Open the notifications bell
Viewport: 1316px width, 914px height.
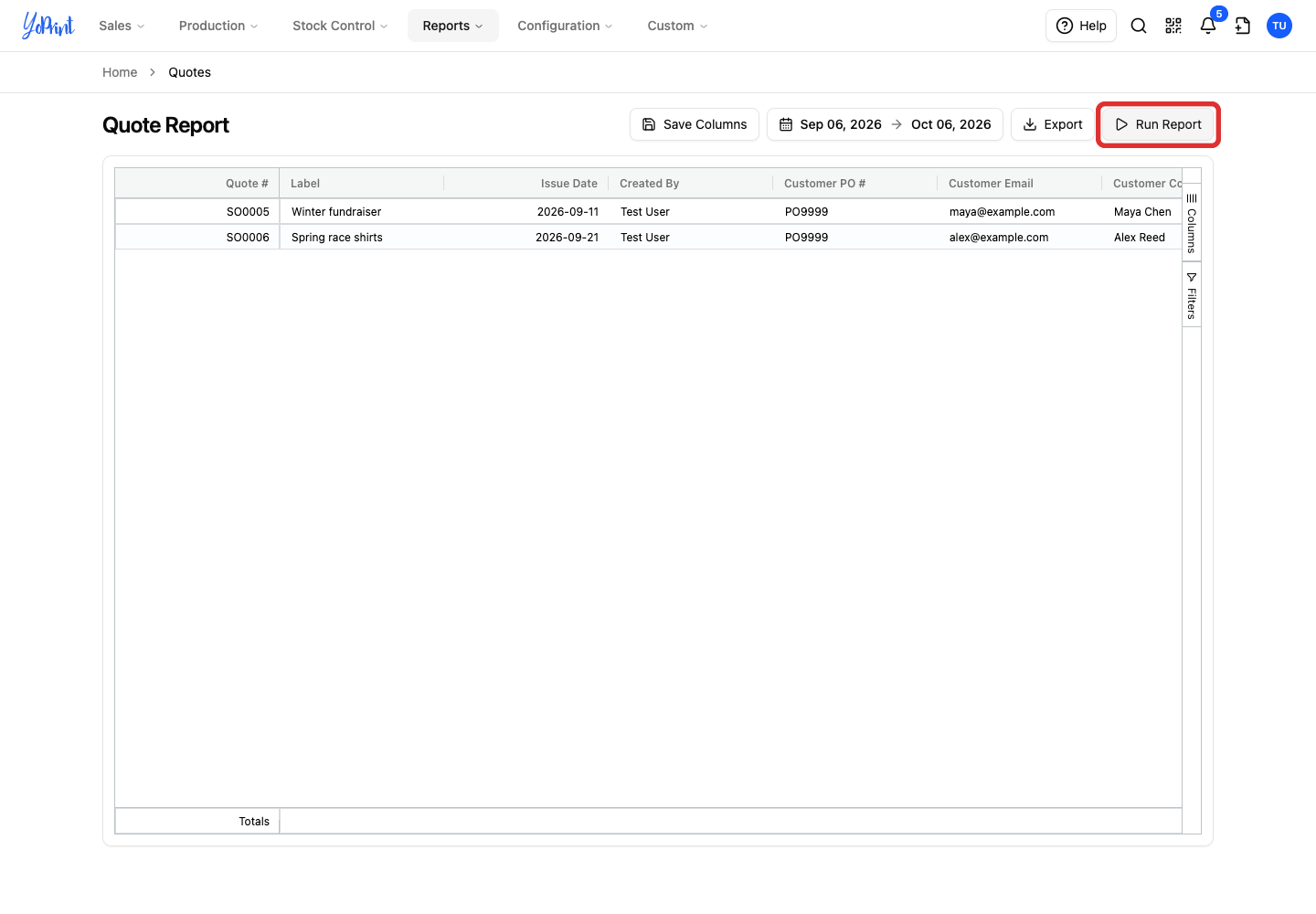click(x=1208, y=26)
